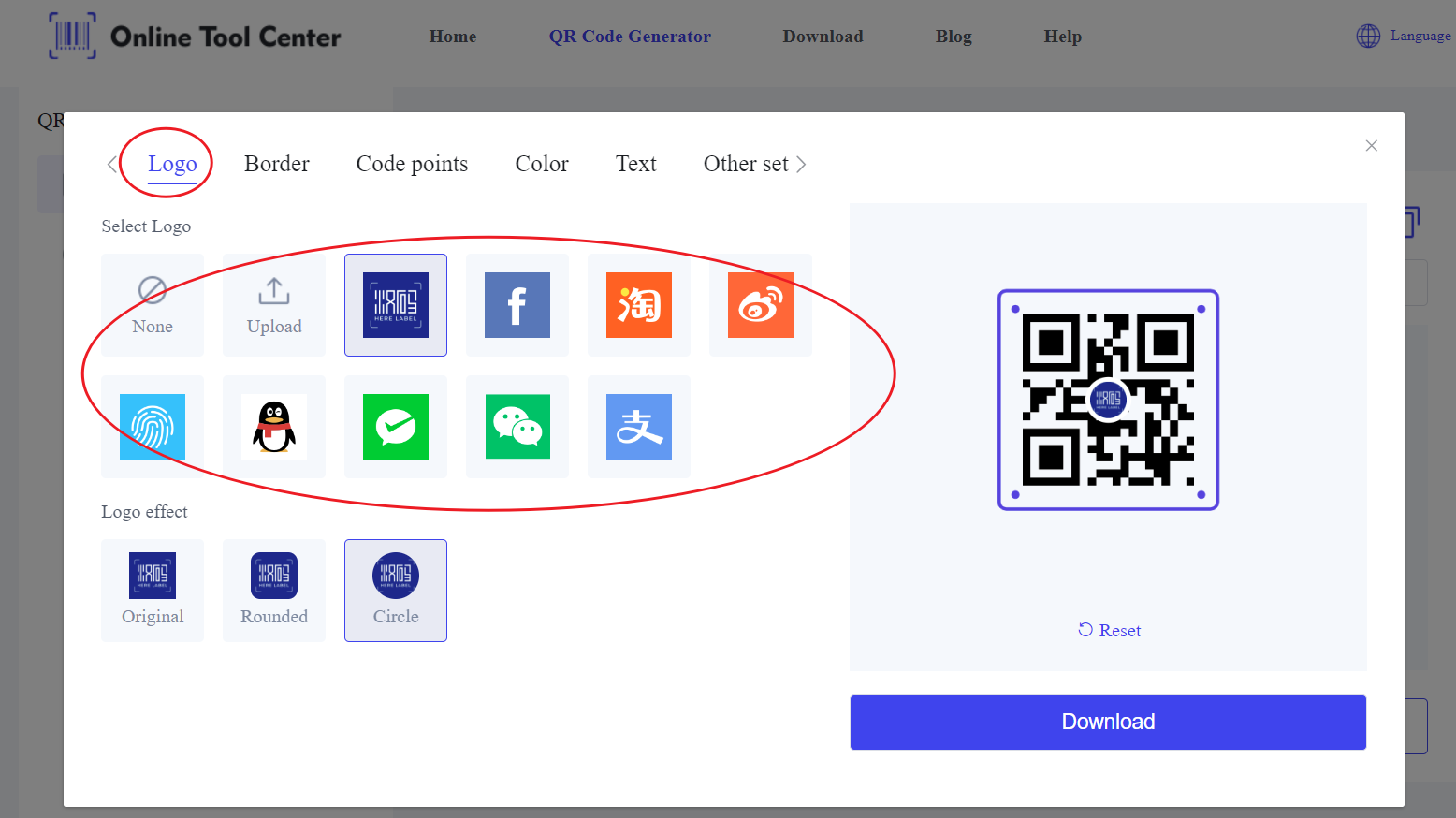Switch to the Logo tab
The image size is (1456, 818).
coord(172,164)
